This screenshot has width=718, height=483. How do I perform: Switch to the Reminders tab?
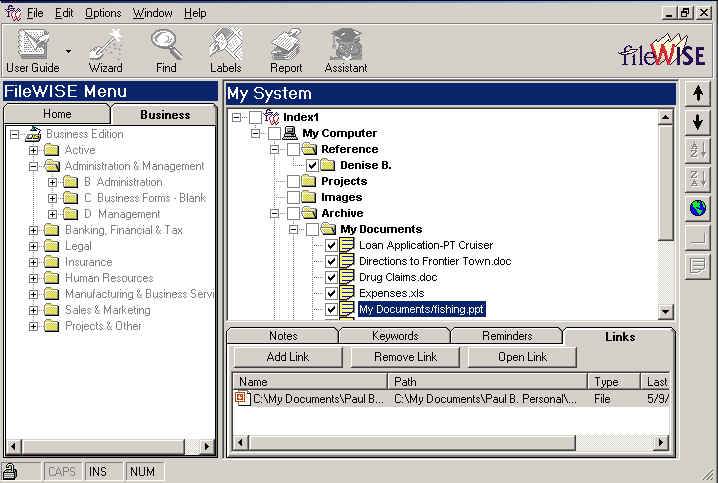click(x=507, y=336)
